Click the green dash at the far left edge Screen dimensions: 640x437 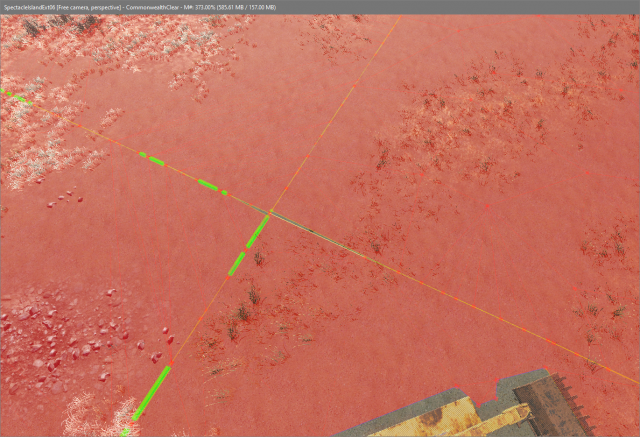(x=14, y=95)
